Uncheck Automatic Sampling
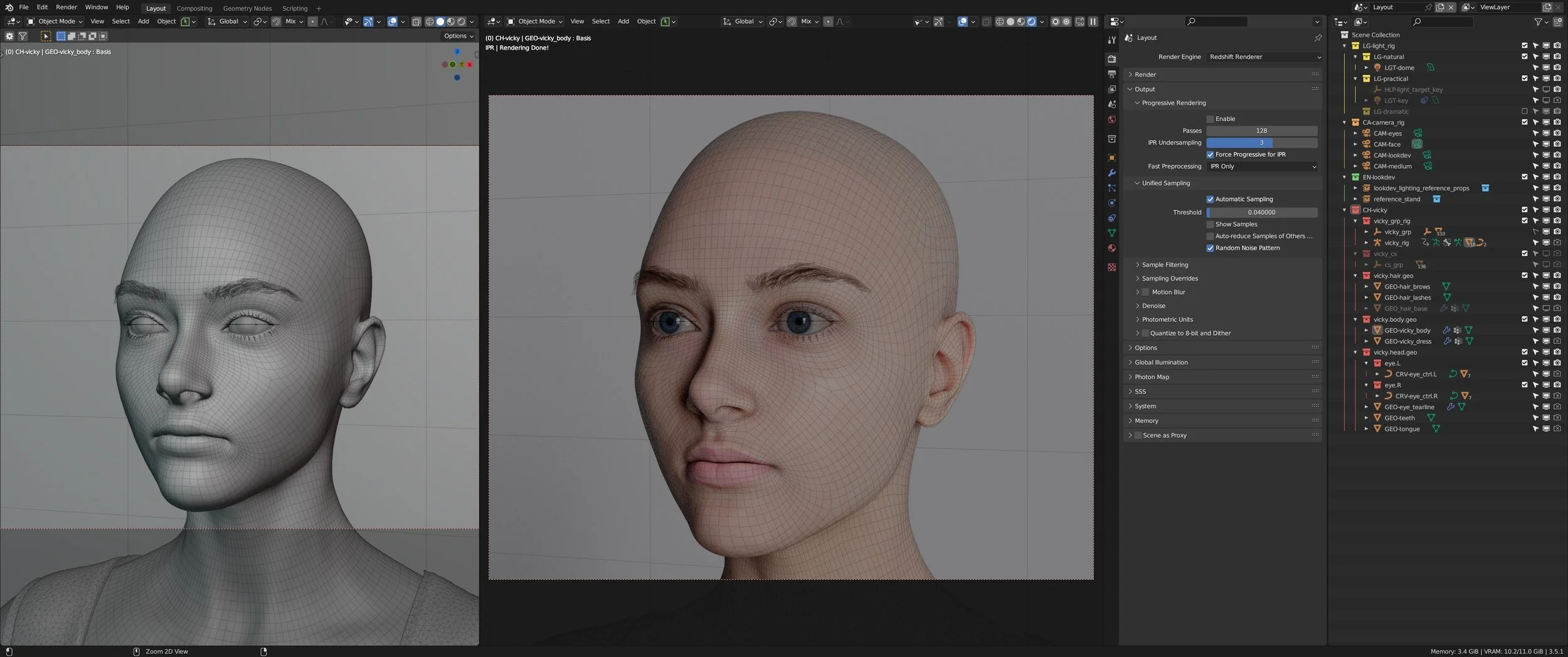This screenshot has height=657, width=1568. click(x=1210, y=200)
